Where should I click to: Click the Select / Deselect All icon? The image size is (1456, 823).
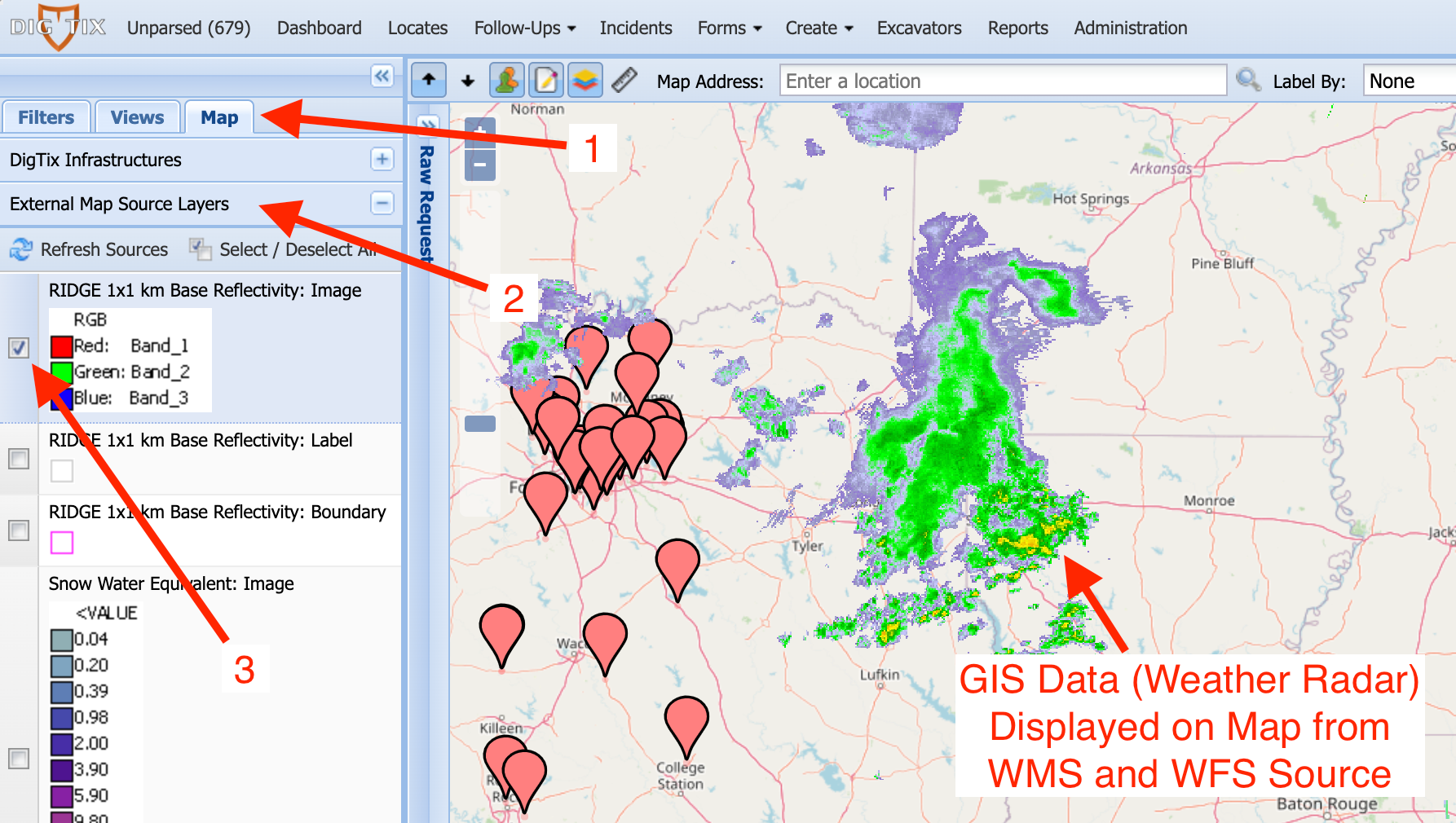point(201,249)
